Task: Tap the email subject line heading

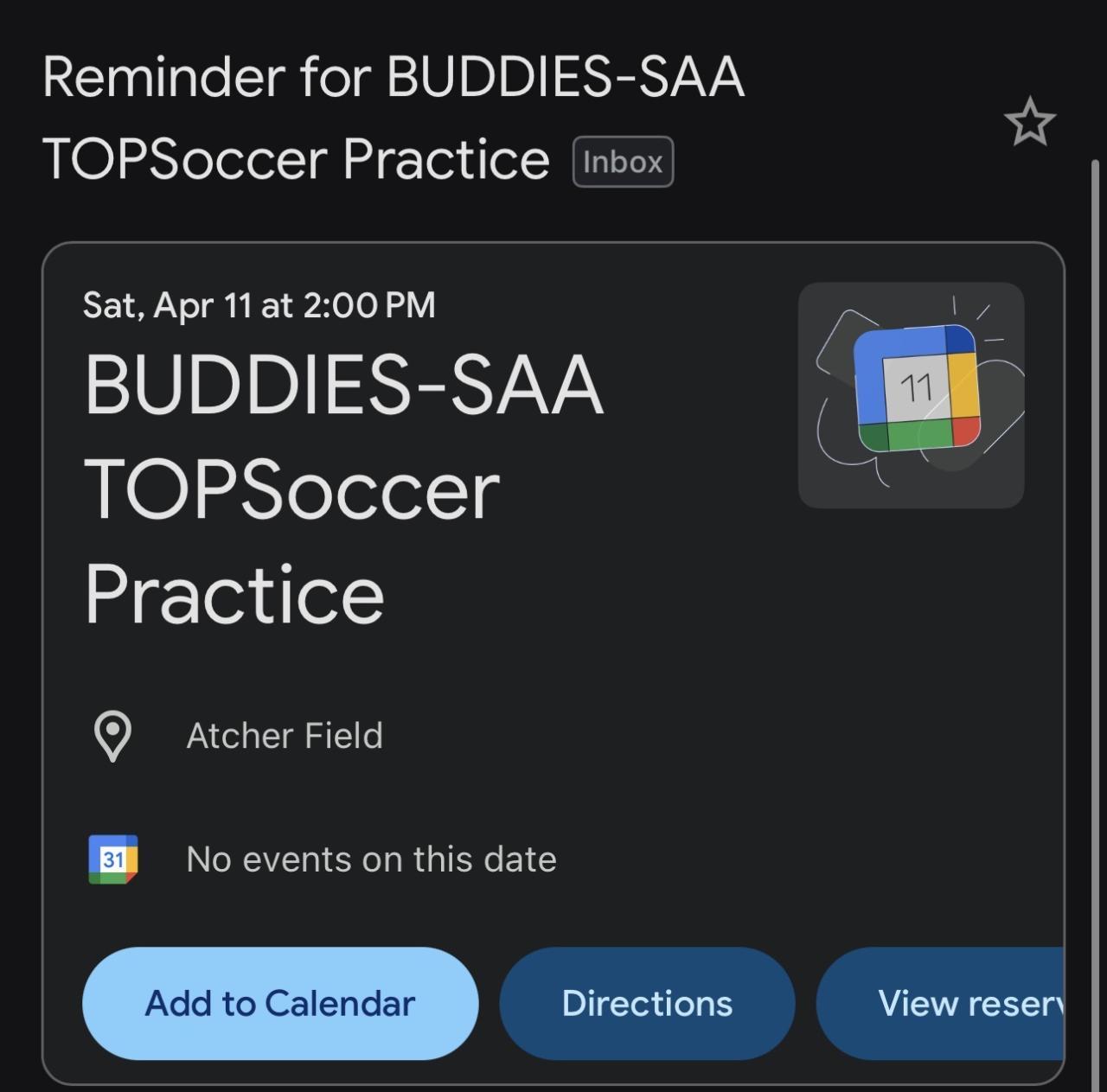Action: [394, 118]
